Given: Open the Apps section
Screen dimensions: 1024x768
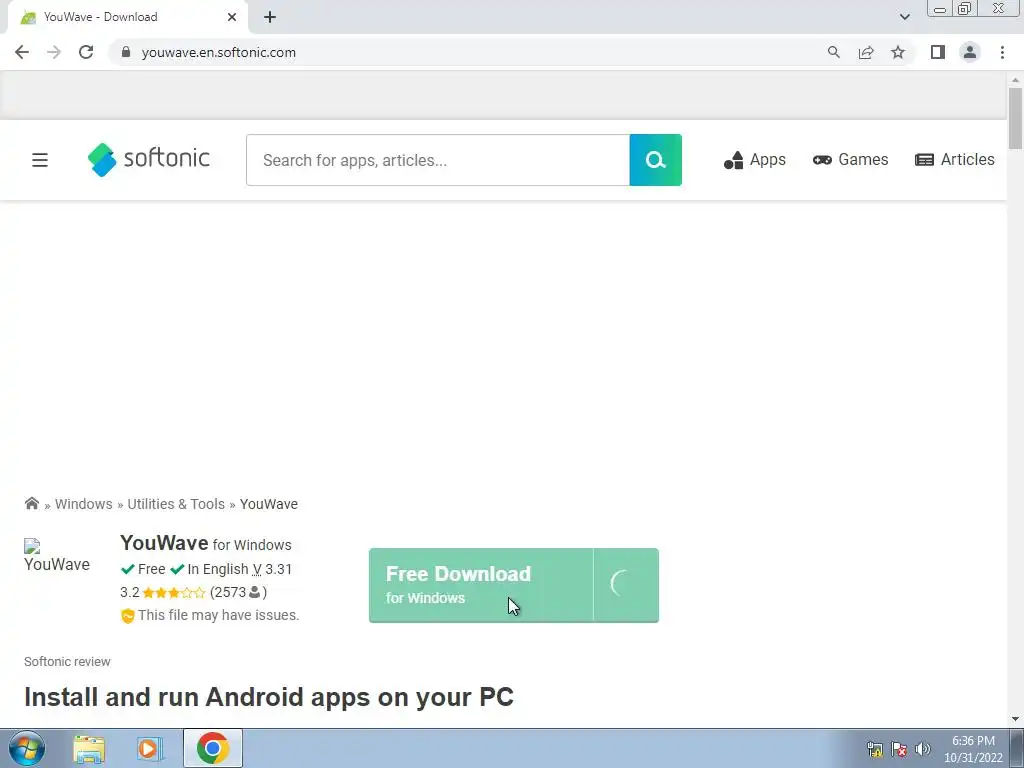Looking at the screenshot, I should click(x=755, y=160).
